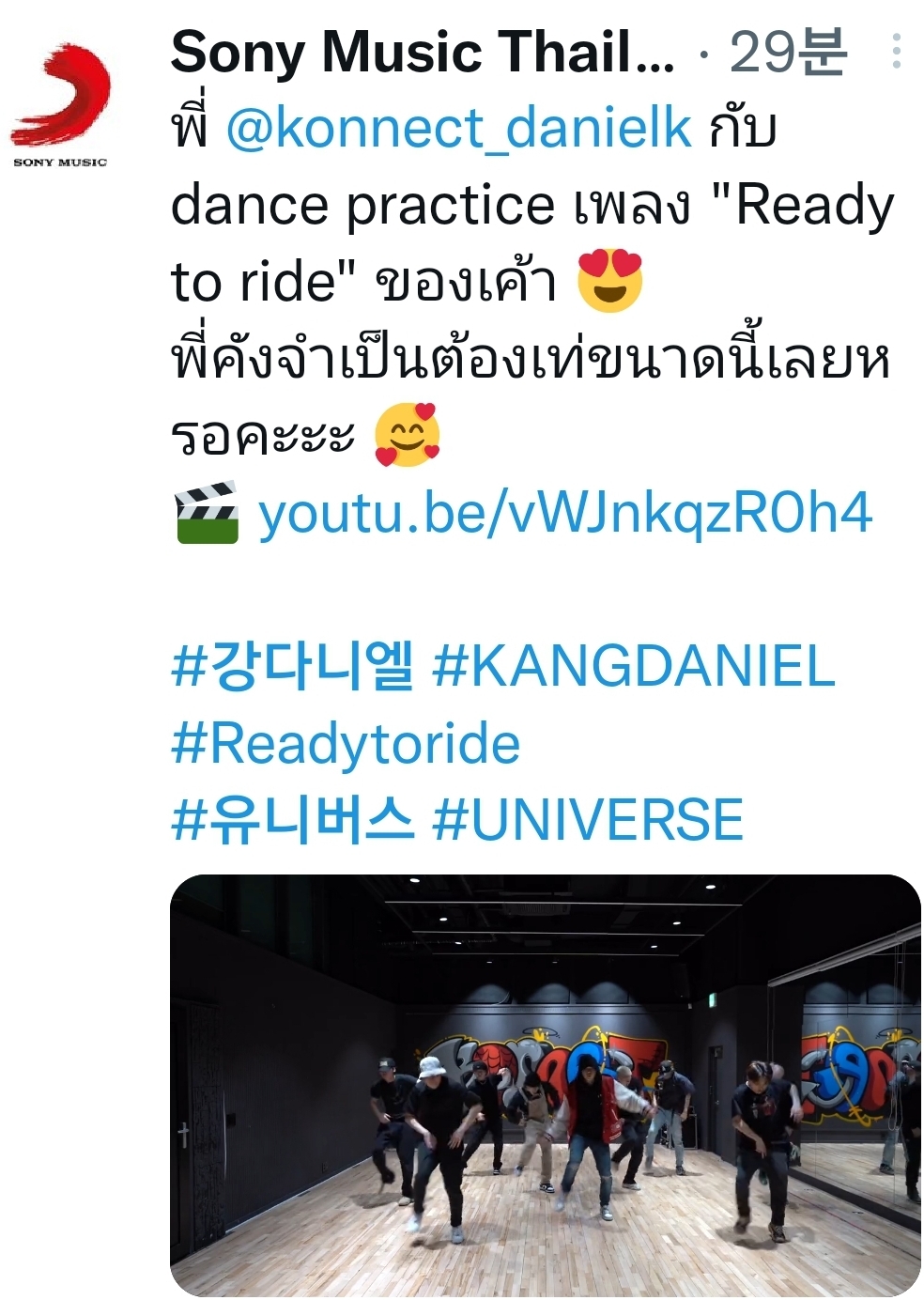The image size is (924, 1300).
Task: Open the #Readytoride hashtag
Action: (346, 743)
